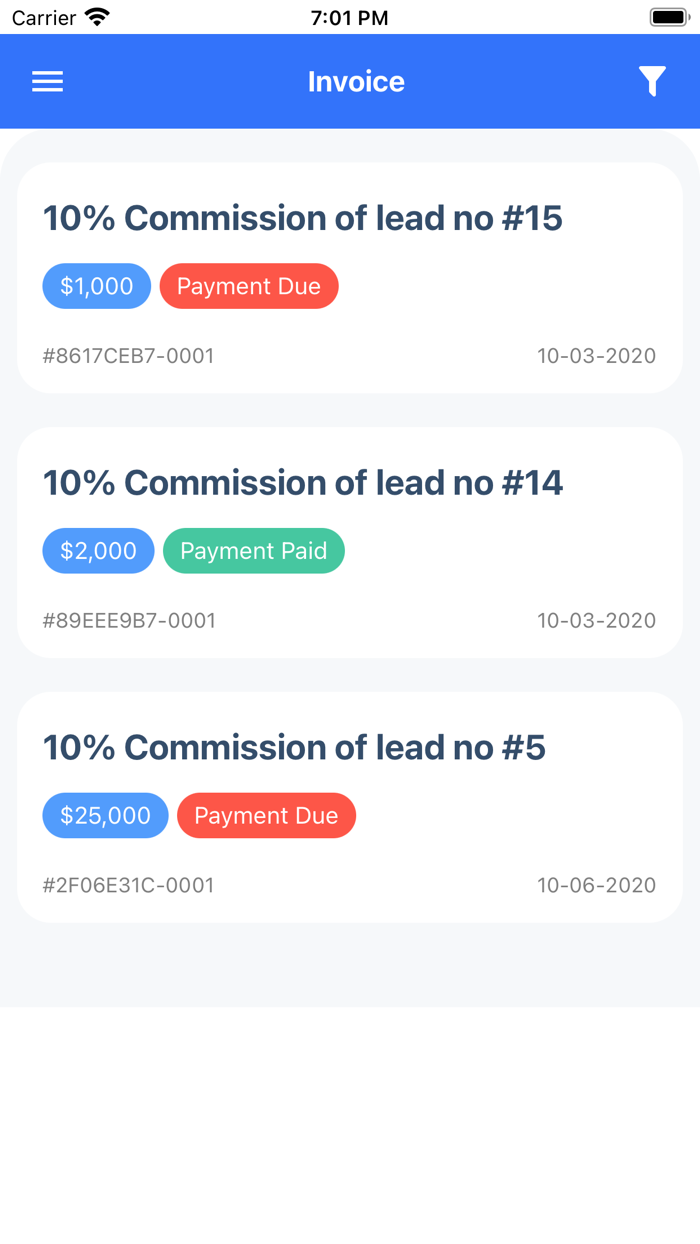Select invoice number #89EEE9B7-0001
700x1244 pixels.
point(129,621)
